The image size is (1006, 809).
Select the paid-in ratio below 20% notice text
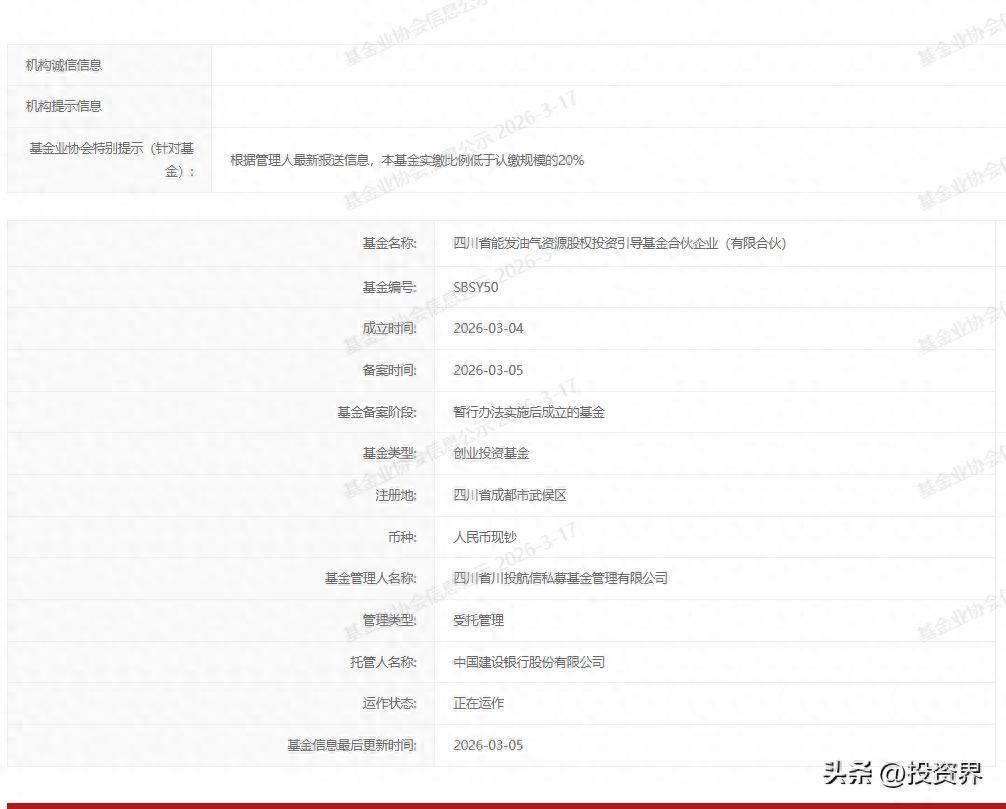click(x=407, y=160)
